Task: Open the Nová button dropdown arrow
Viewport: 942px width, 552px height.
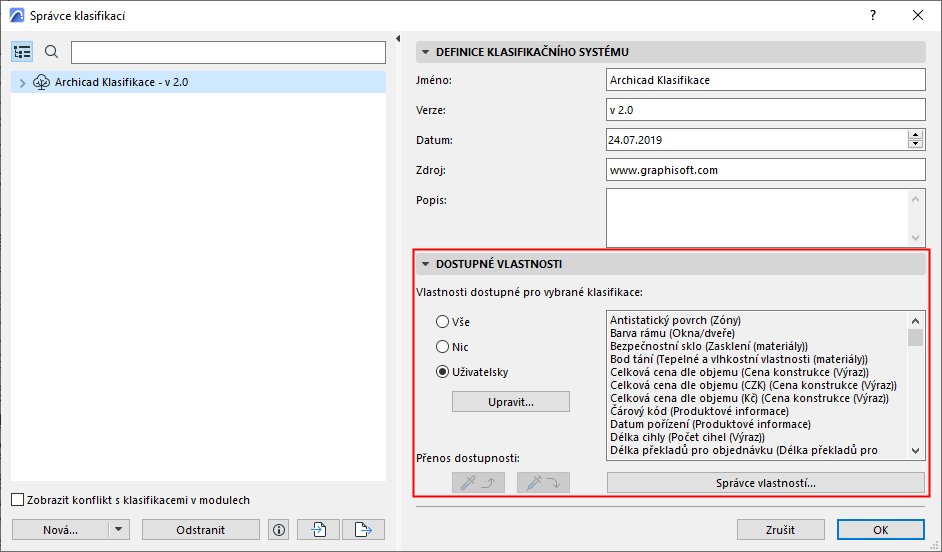Action: coord(118,530)
